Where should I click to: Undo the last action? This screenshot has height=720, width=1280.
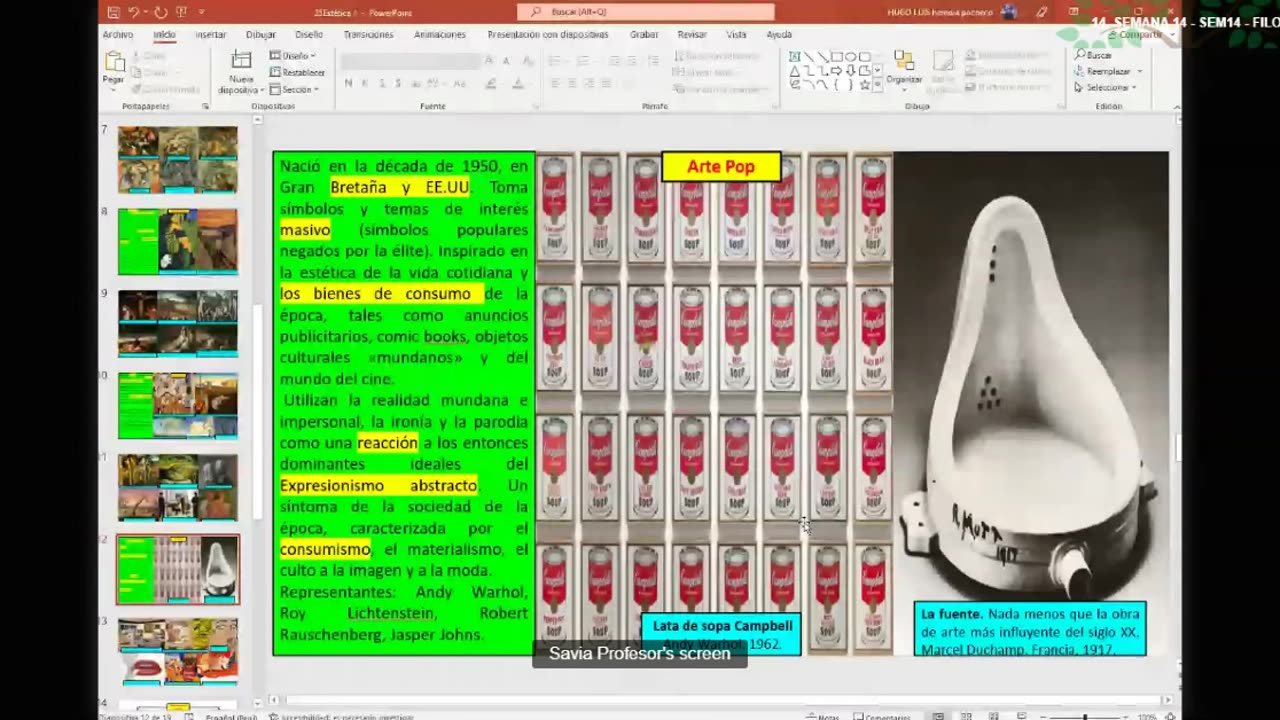tap(134, 12)
